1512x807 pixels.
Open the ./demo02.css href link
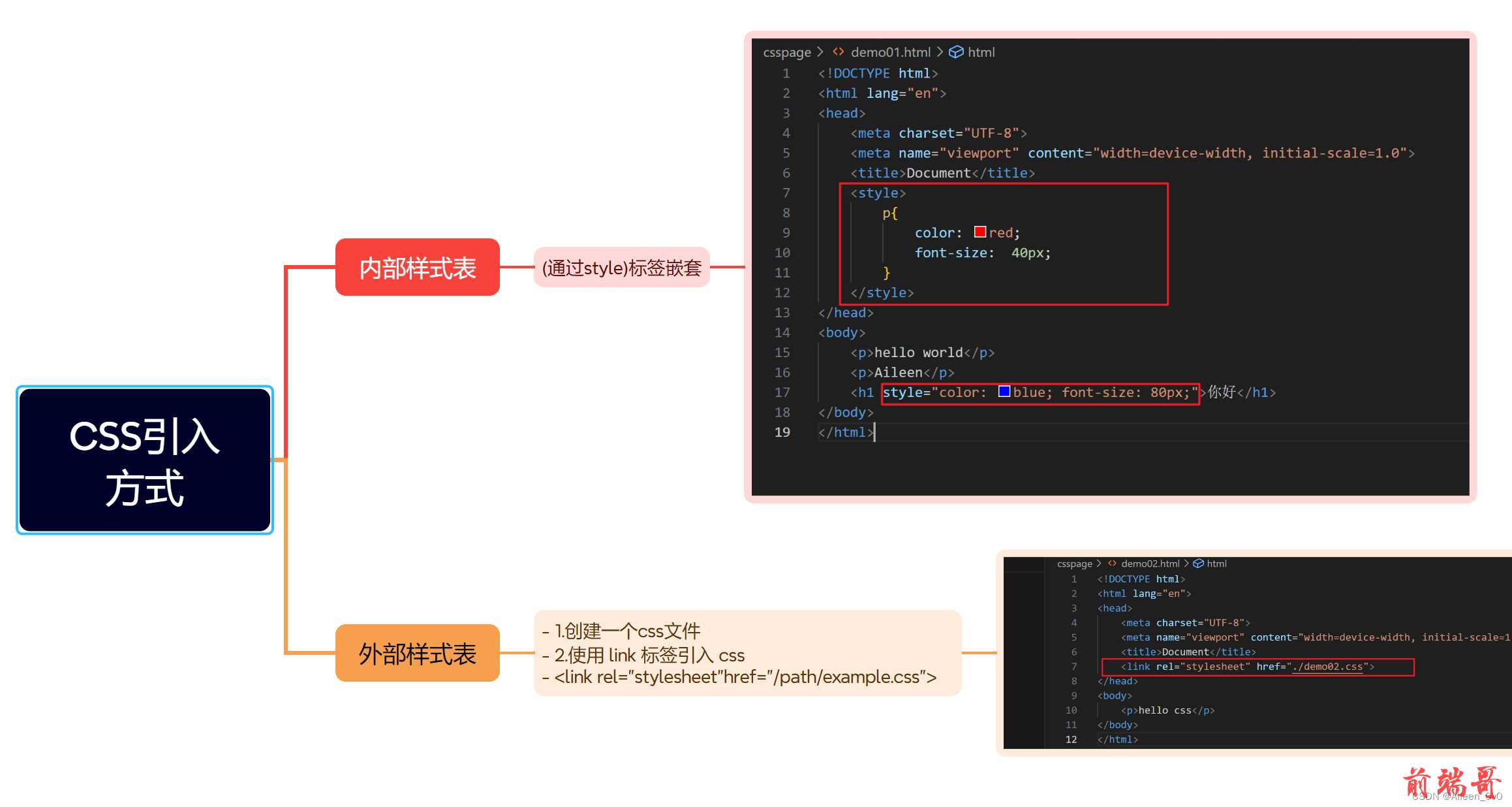coord(1327,667)
